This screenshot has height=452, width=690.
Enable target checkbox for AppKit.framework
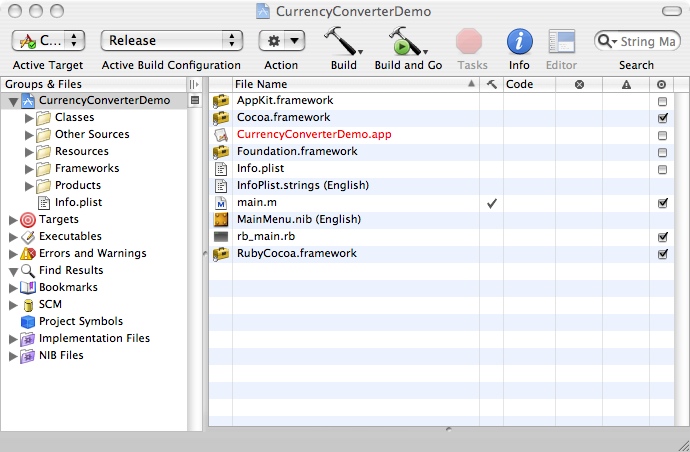[x=662, y=102]
